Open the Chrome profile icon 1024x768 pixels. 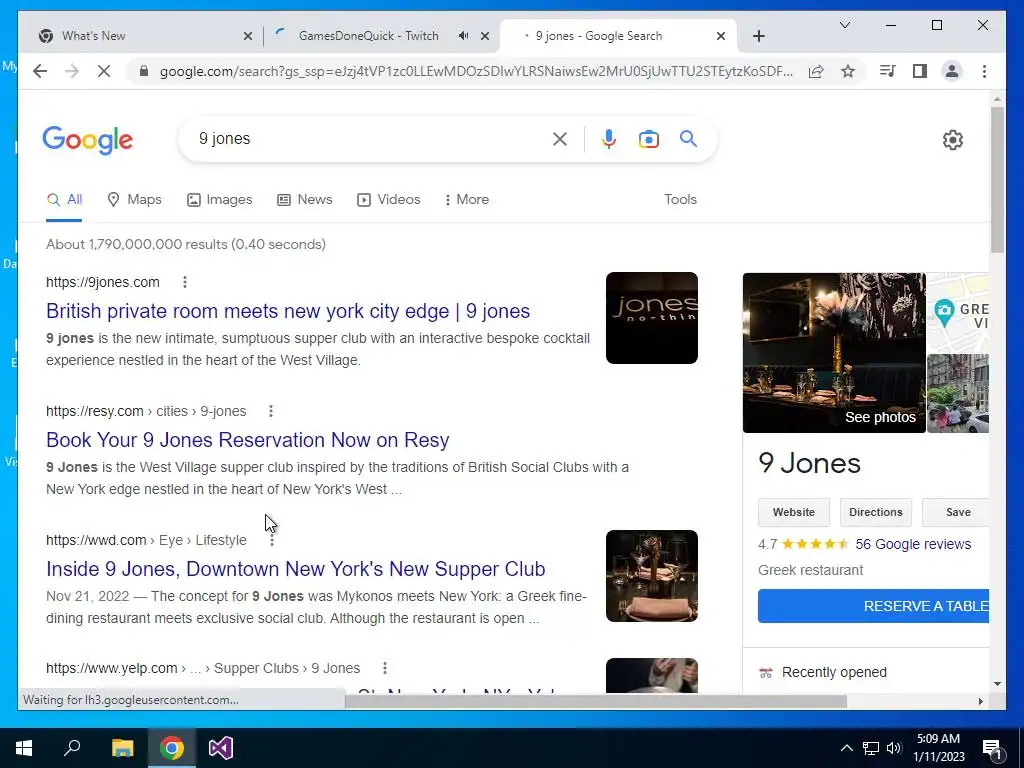coord(952,71)
